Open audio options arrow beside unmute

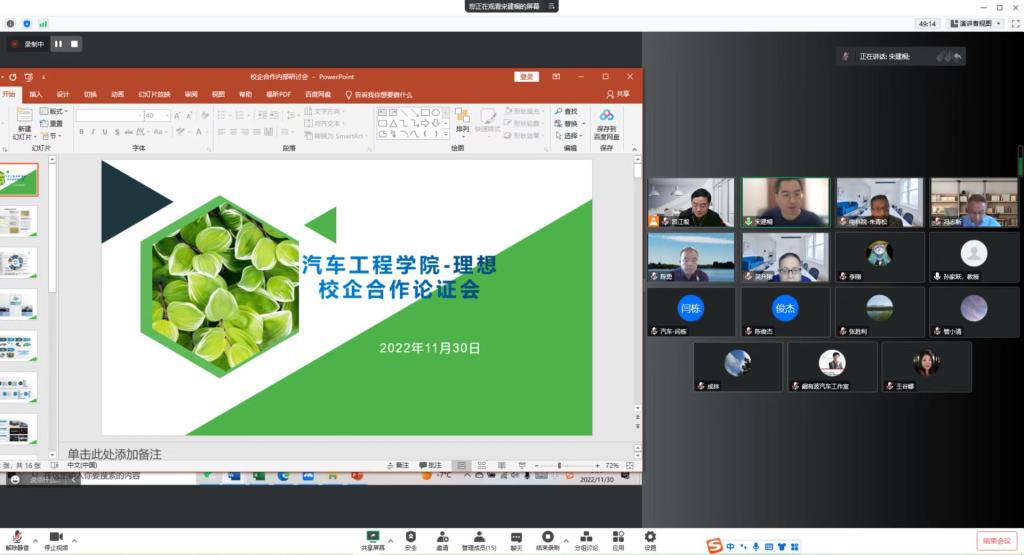coord(35,541)
